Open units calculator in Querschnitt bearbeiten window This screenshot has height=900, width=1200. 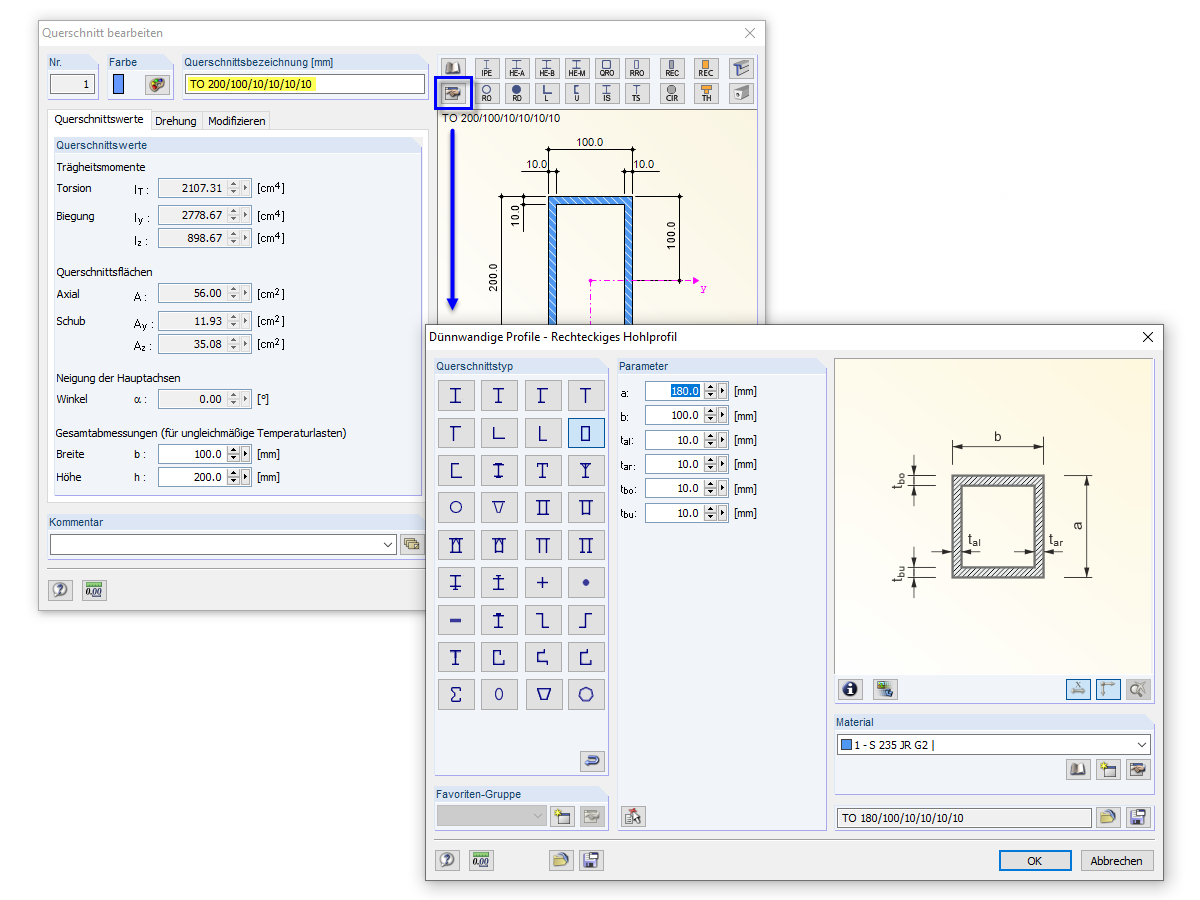tap(94, 590)
